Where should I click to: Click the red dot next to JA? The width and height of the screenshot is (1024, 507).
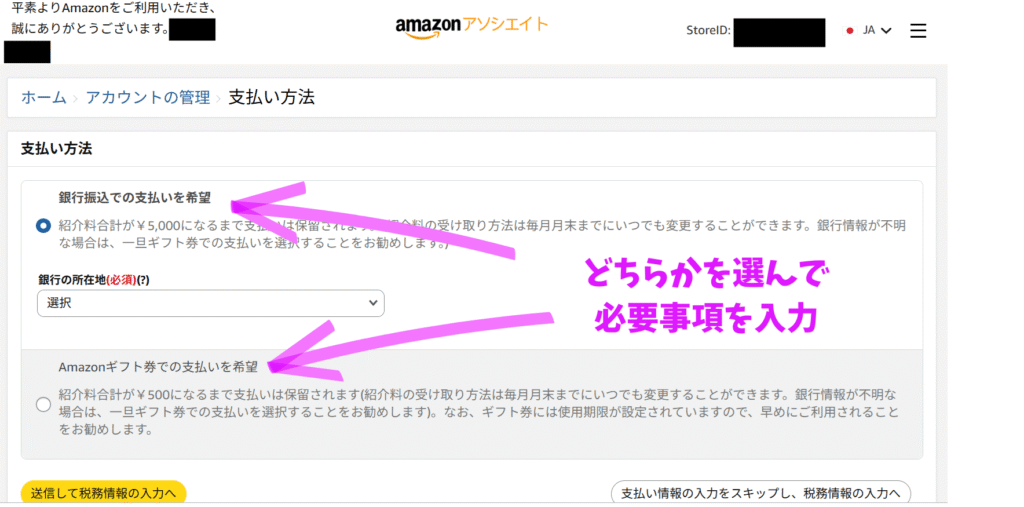pyautogui.click(x=850, y=31)
